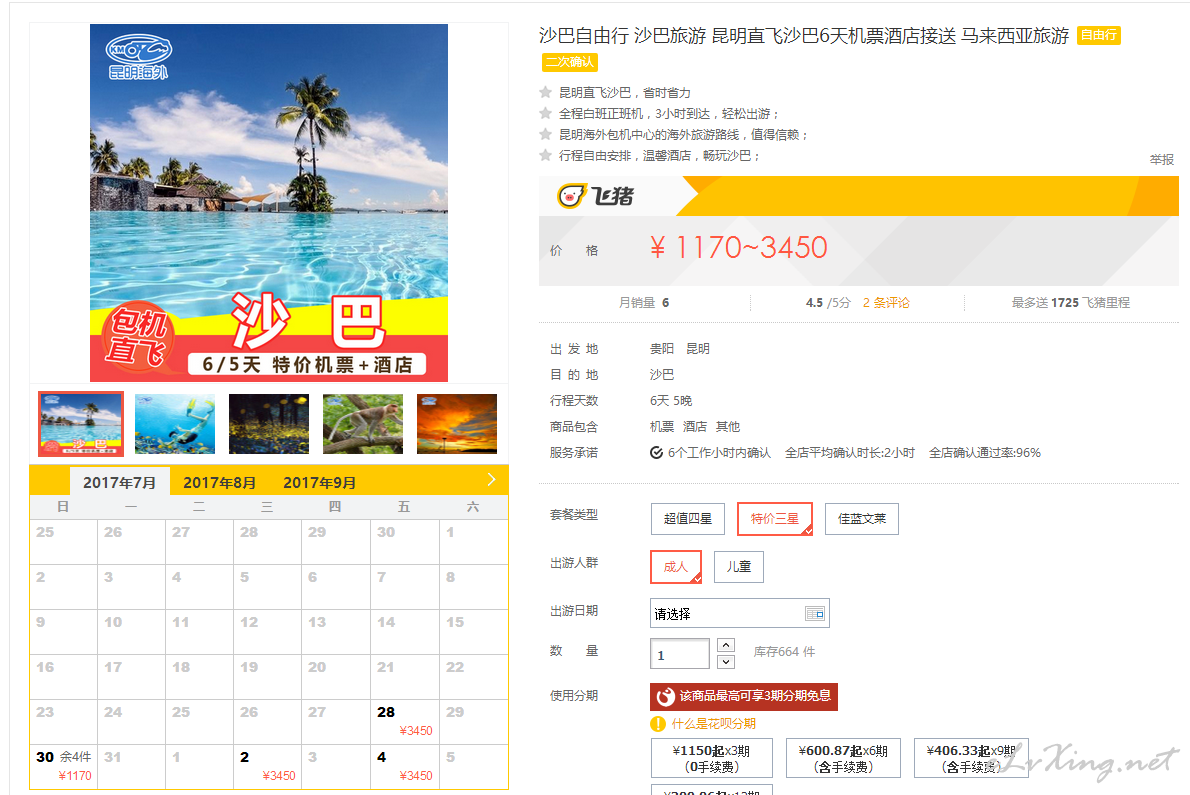Choose 成人 traveler group
This screenshot has width=1190, height=795.
click(675, 567)
